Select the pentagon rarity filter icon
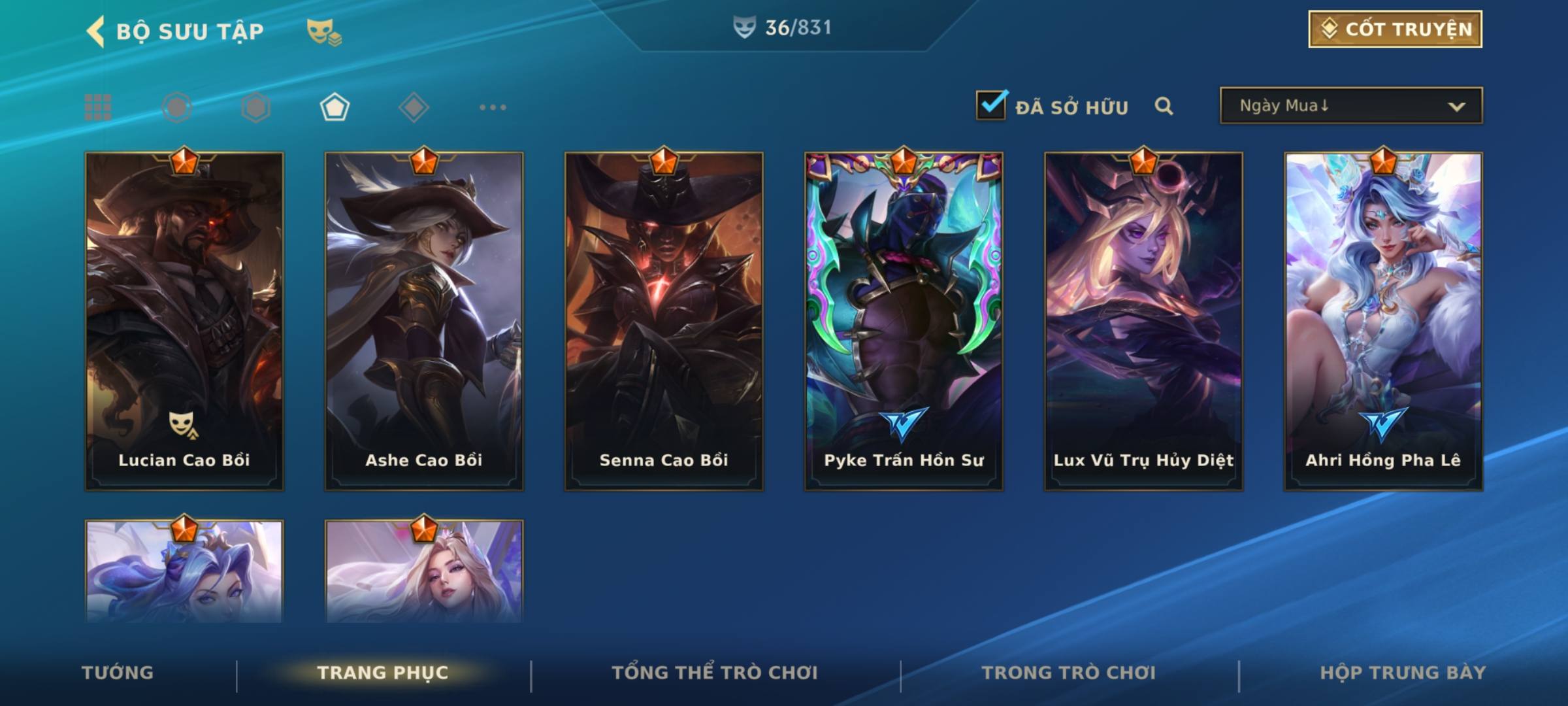Screen dimensions: 1568x706 pos(335,107)
